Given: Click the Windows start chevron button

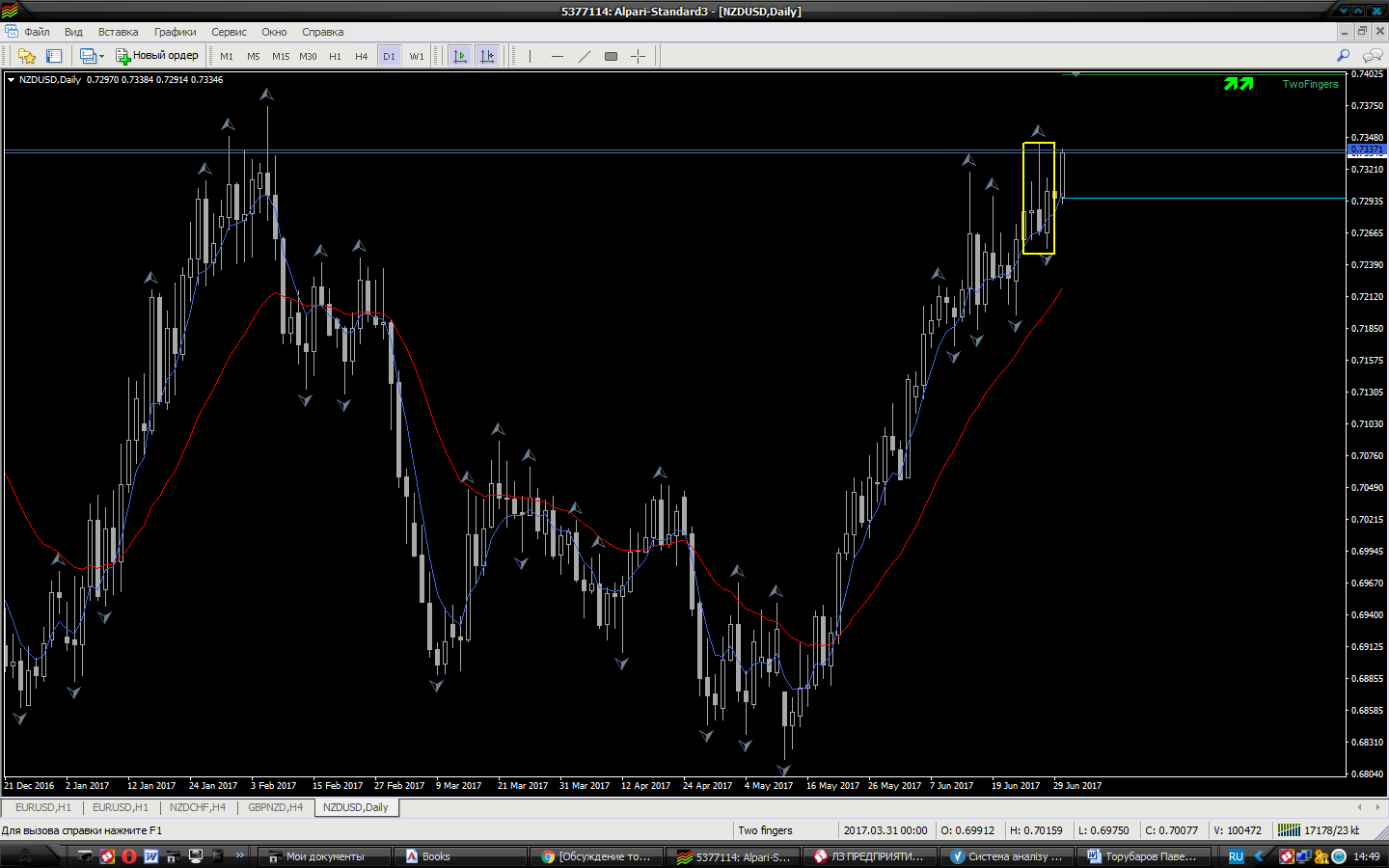Looking at the screenshot, I should coord(25,855).
